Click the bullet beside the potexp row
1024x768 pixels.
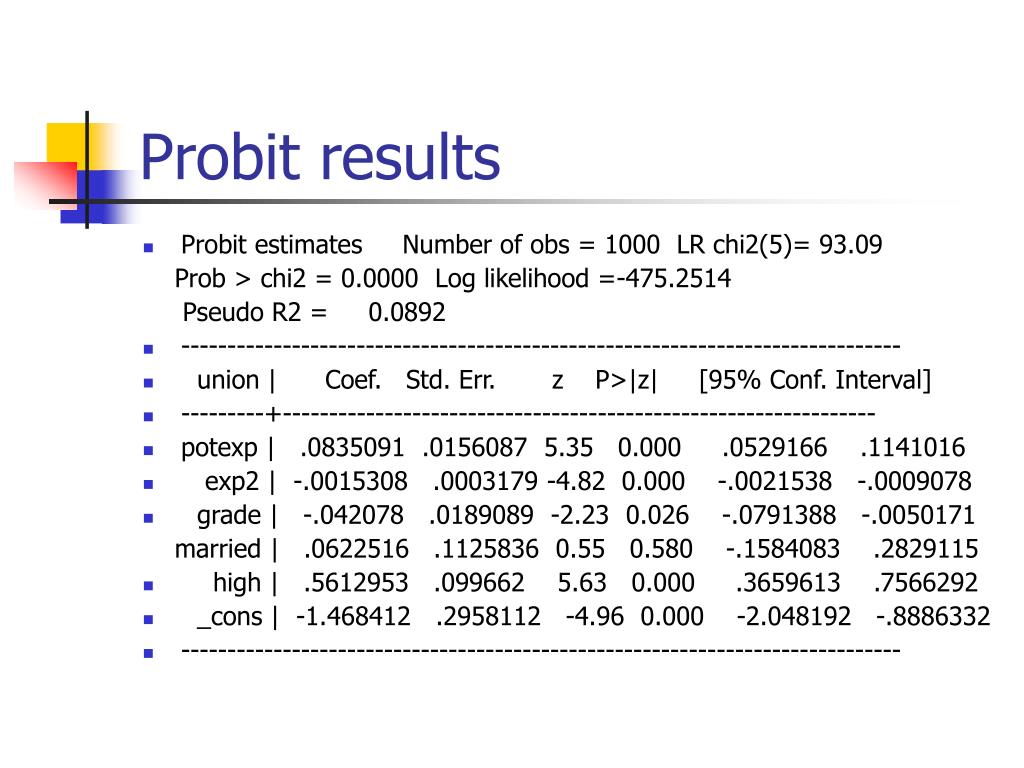pos(148,451)
